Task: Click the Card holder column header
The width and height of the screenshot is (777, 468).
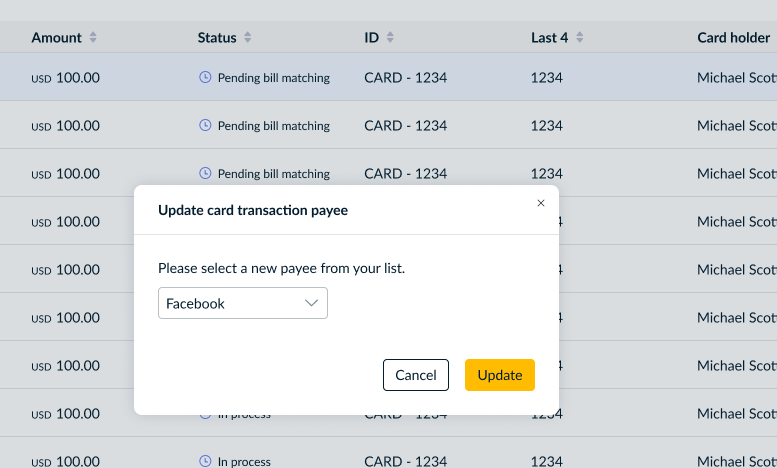Action: point(733,38)
